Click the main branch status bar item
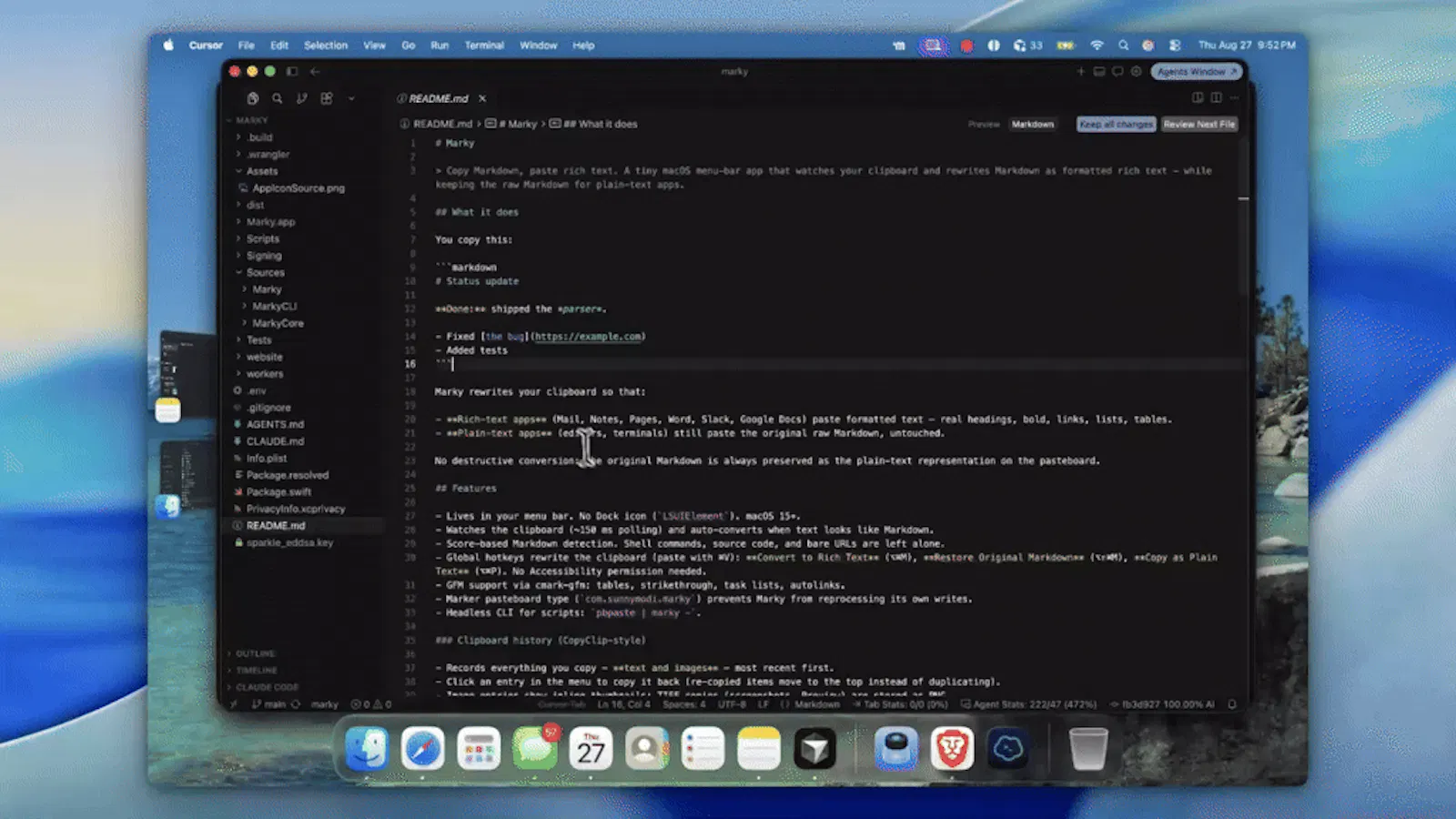 point(269,704)
